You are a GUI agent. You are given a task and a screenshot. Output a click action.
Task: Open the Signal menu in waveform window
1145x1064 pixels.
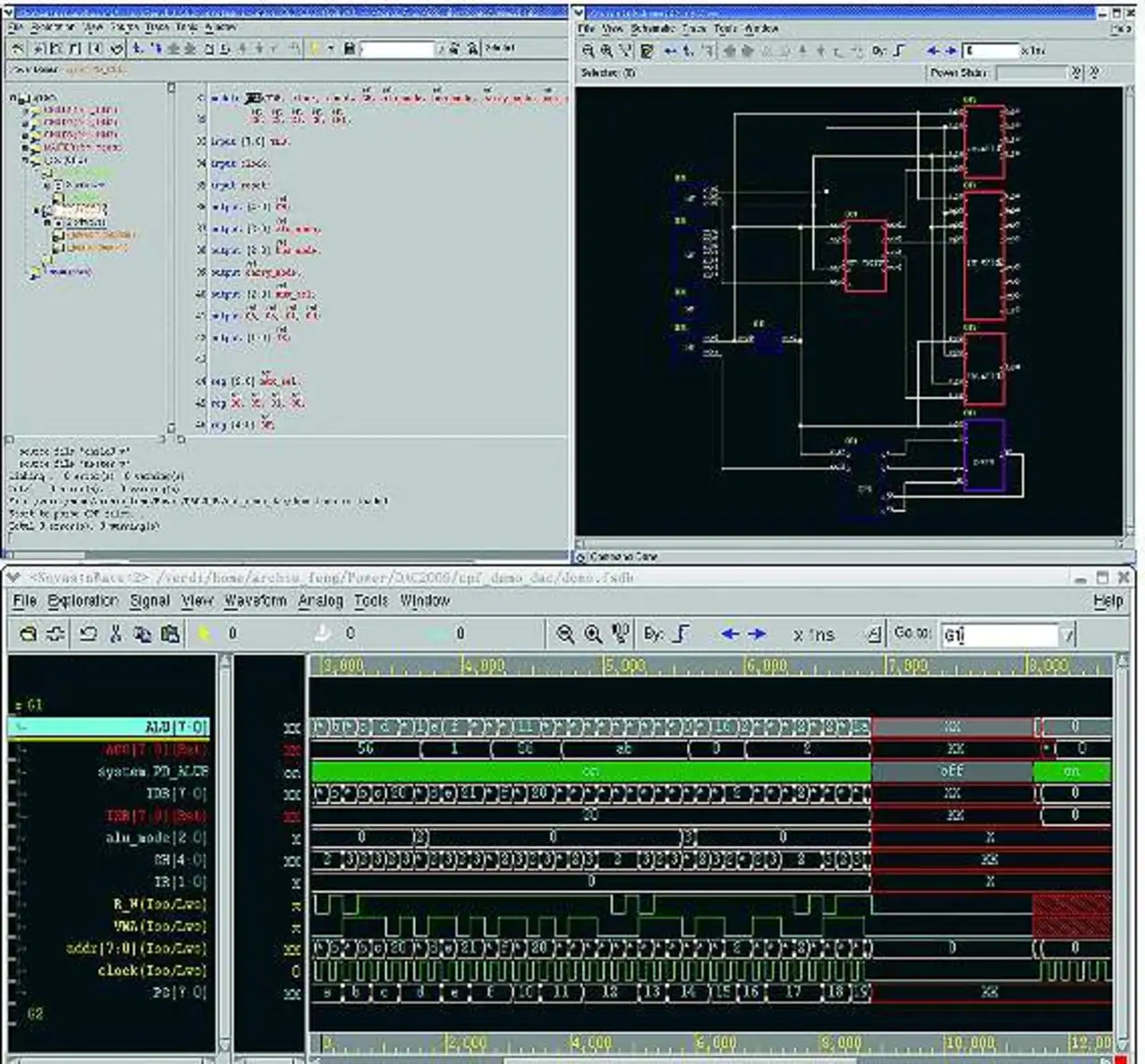point(149,601)
